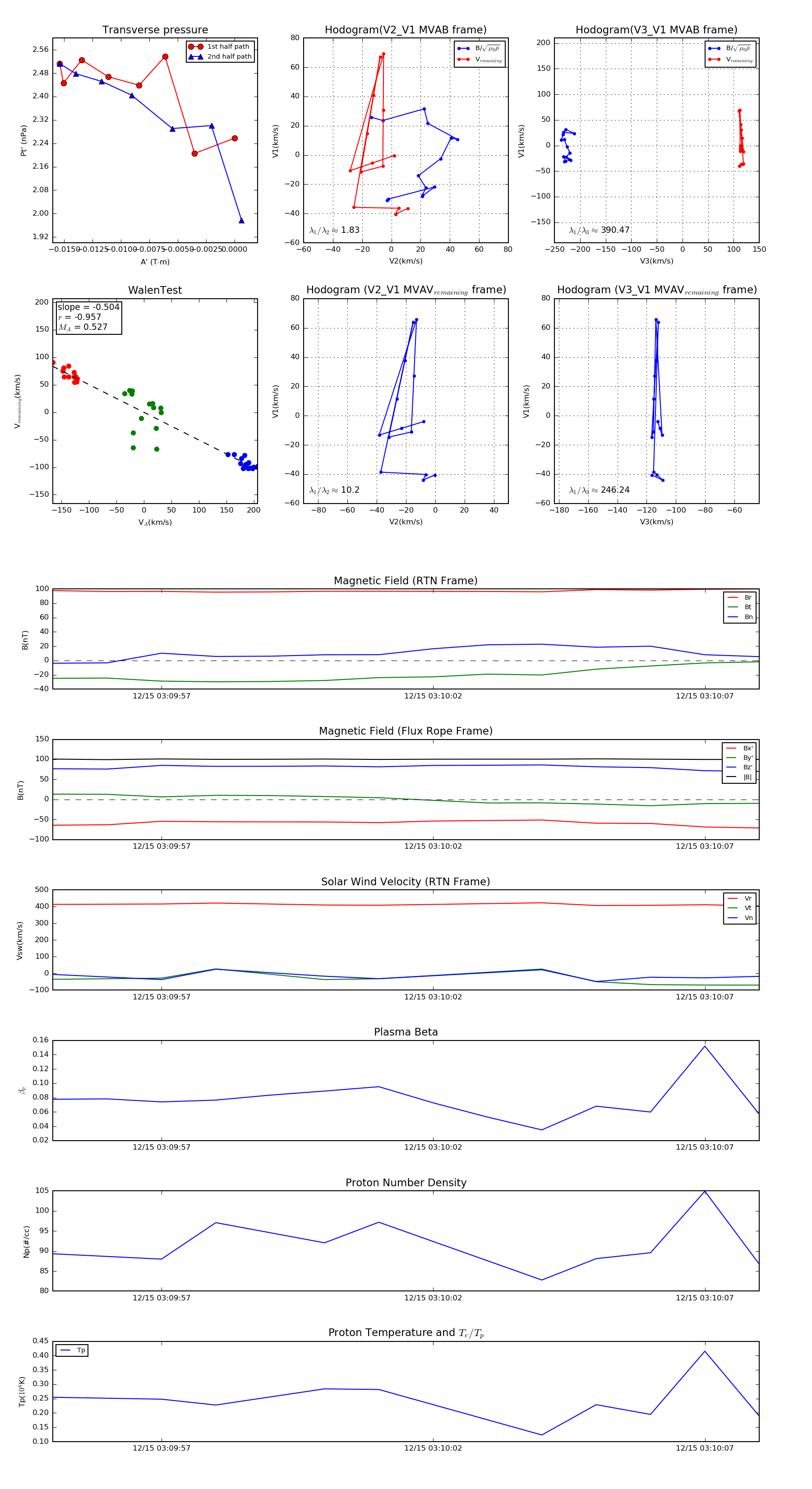
Task: Click Magnetic Field (Flux Rope Frame) title
Action: 406,731
